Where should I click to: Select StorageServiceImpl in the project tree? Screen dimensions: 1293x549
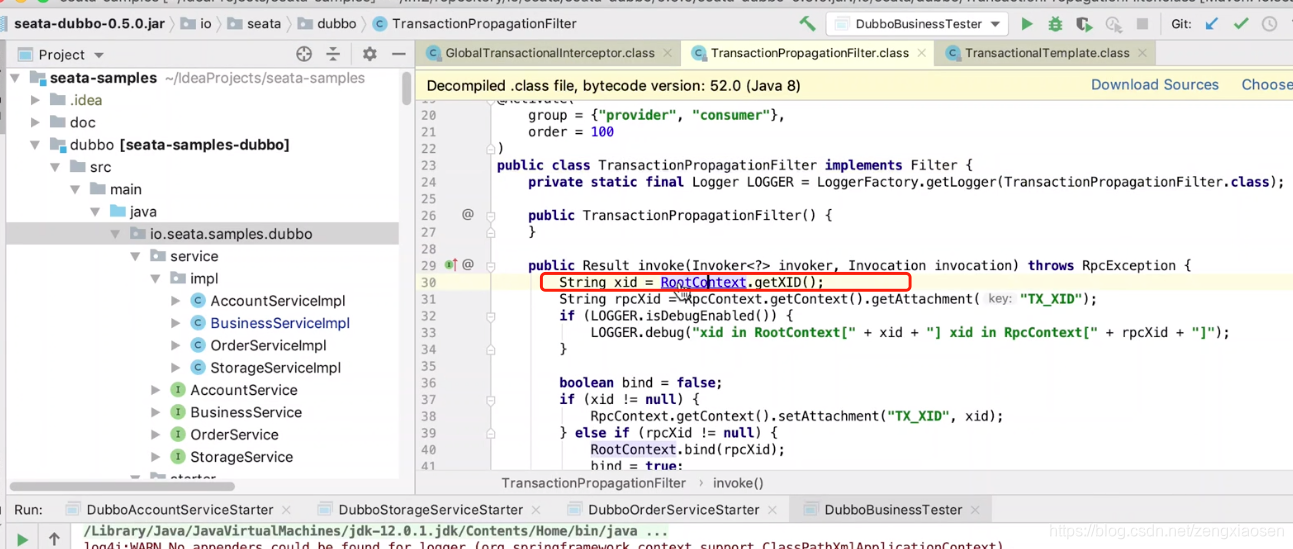tap(276, 368)
